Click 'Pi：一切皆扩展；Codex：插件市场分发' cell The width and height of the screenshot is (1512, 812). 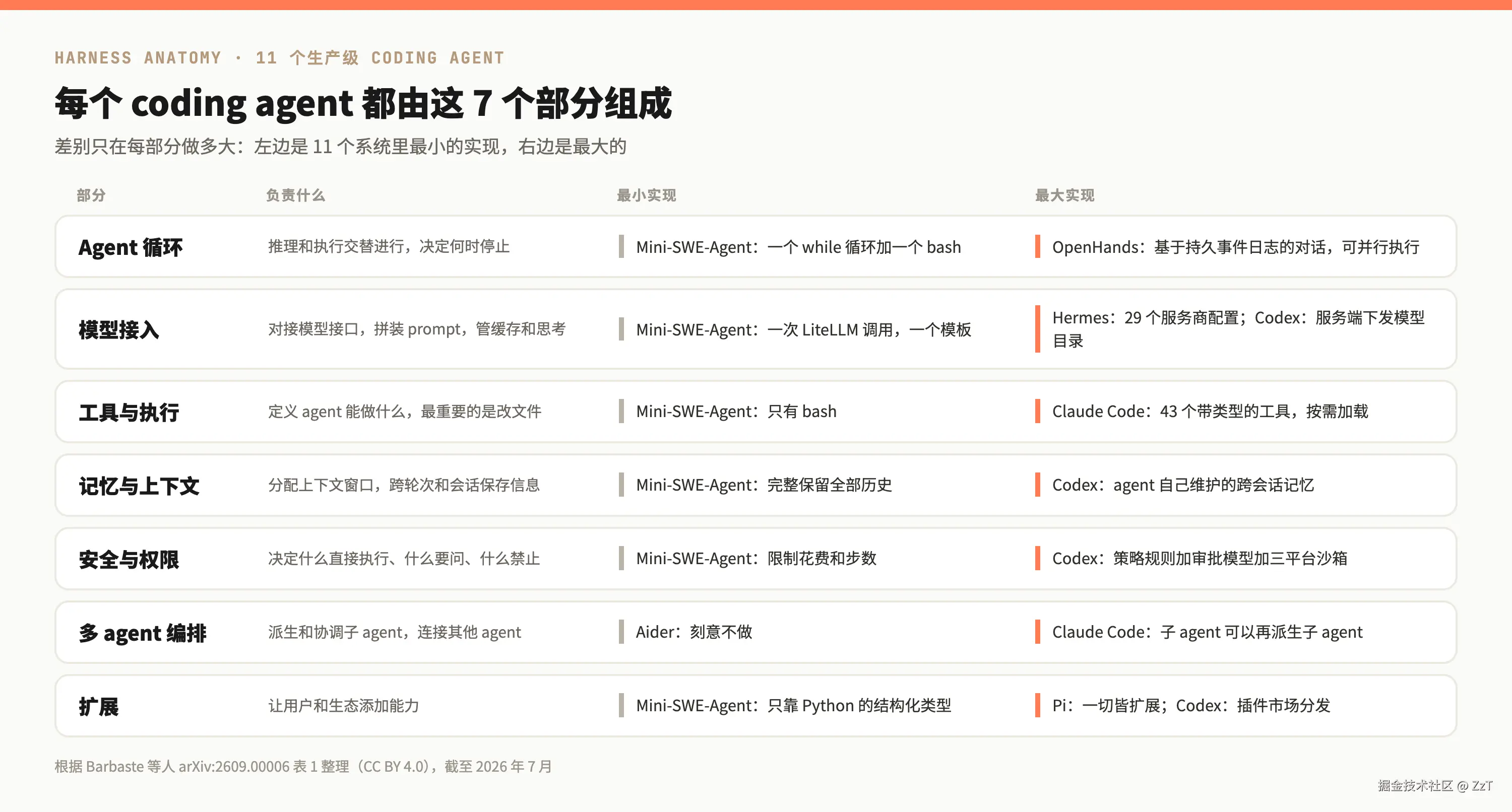point(1191,705)
